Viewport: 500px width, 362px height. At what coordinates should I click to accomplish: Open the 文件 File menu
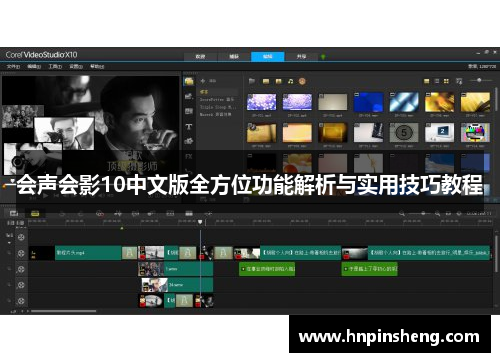coord(13,67)
